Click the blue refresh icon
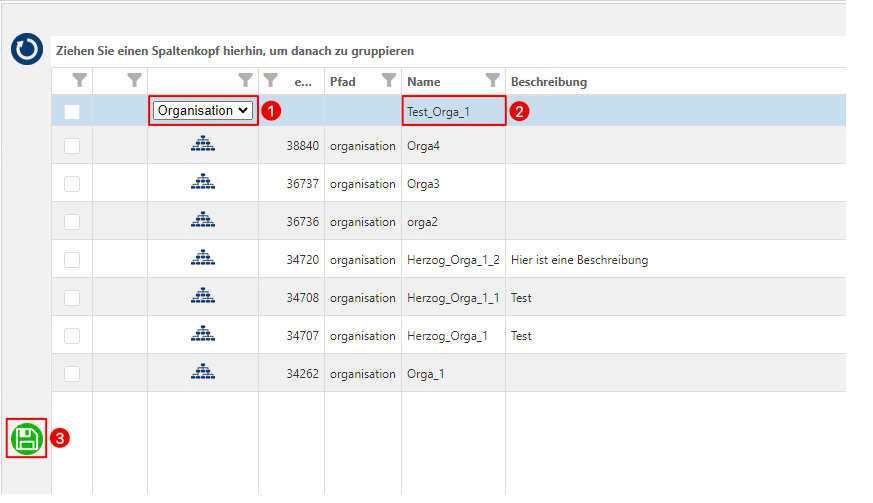Viewport: 873px width, 503px height. point(27,49)
